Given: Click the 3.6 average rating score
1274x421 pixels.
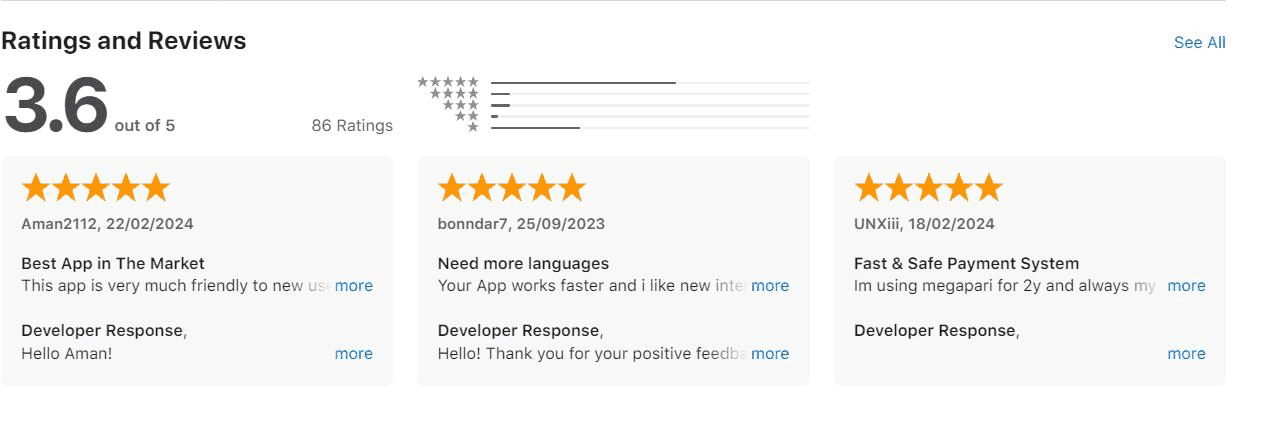Looking at the screenshot, I should (56, 106).
